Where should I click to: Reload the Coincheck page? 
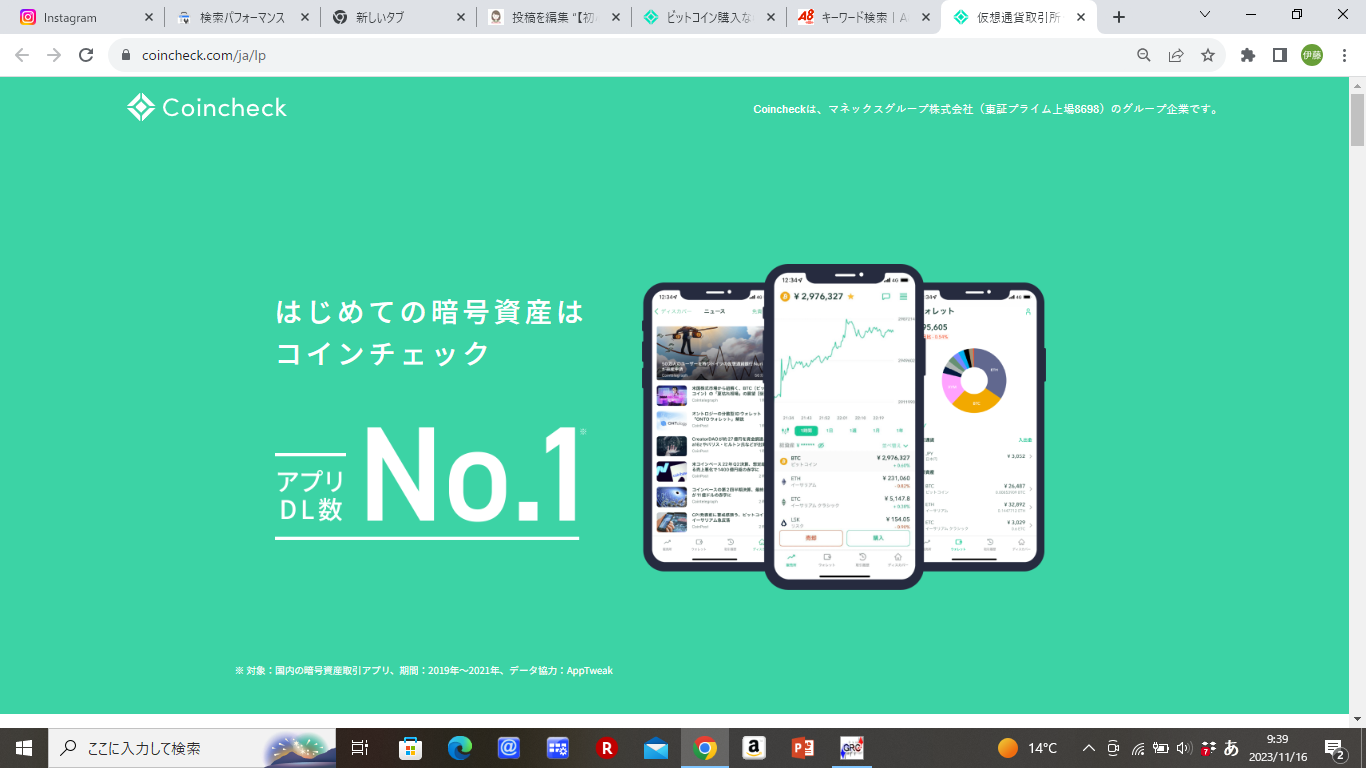(x=86, y=55)
